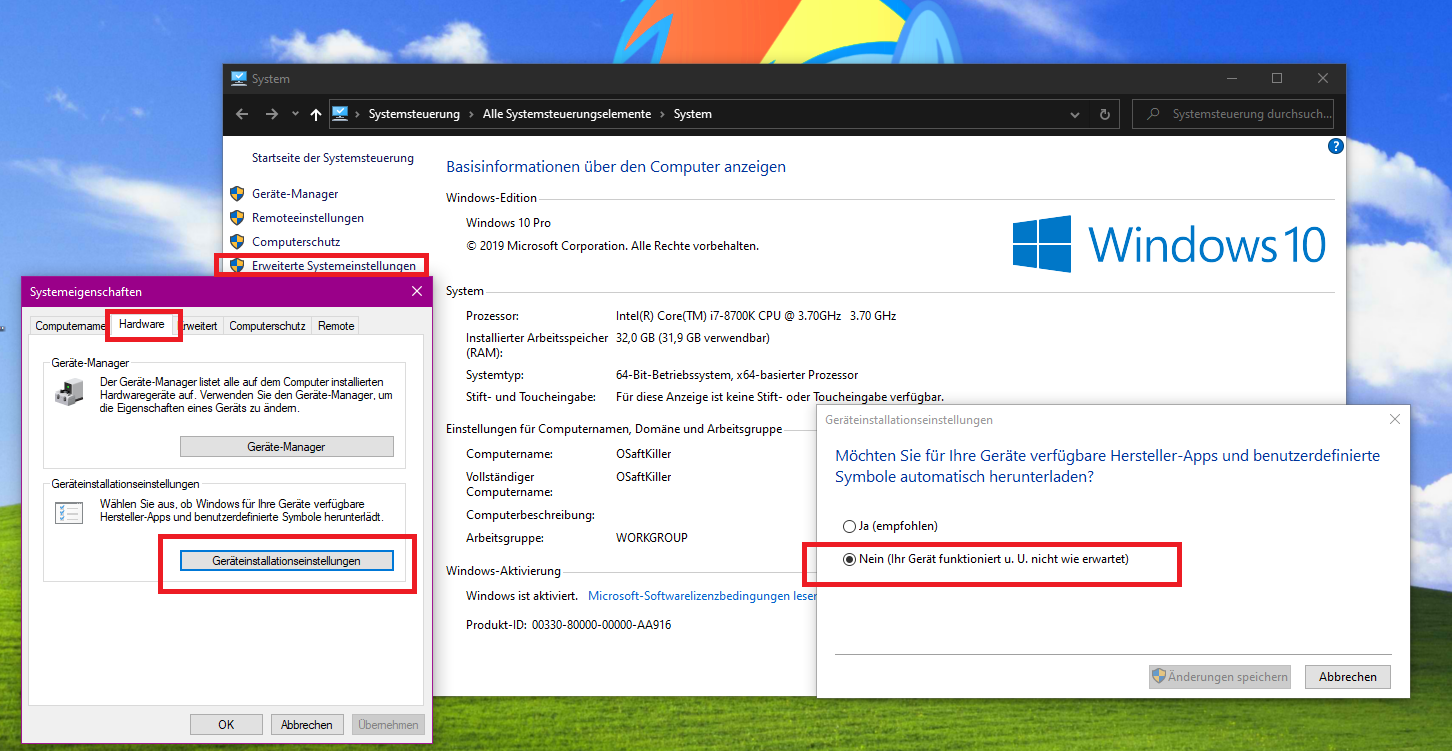The width and height of the screenshot is (1452, 751).
Task: Click WORKGROUP Arbeitsgruppe value
Action: (x=652, y=538)
